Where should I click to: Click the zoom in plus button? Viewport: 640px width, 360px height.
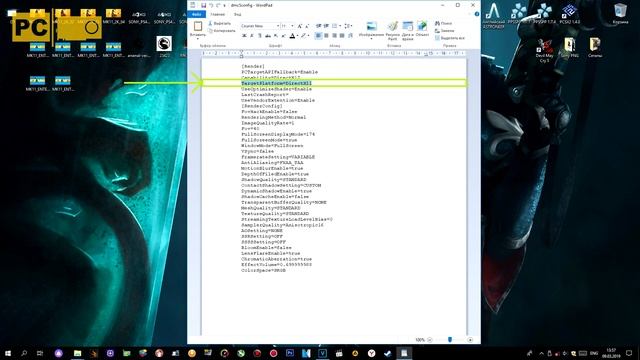pos(470,340)
